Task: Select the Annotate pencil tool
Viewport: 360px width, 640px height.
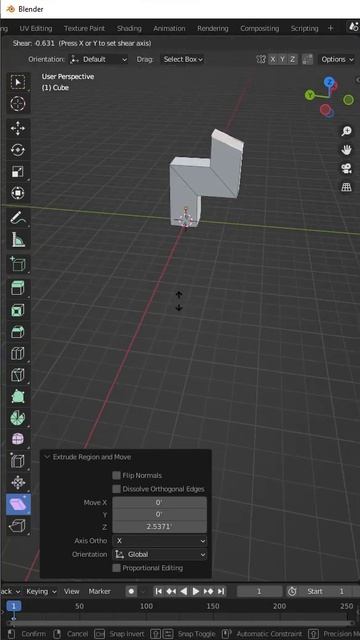Action: coord(18,218)
